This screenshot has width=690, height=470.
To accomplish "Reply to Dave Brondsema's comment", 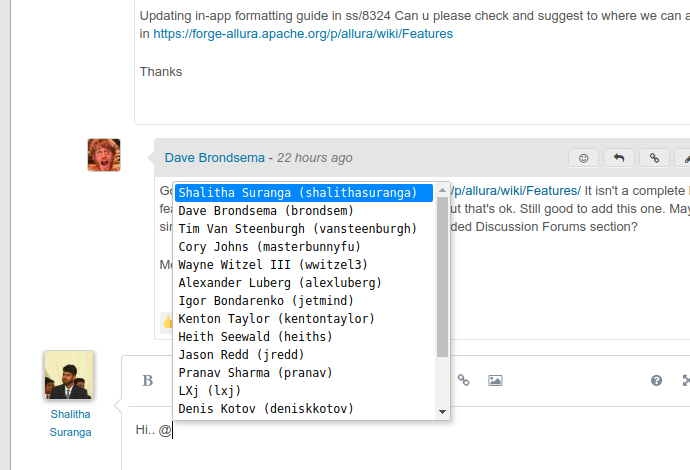I will click(619, 157).
